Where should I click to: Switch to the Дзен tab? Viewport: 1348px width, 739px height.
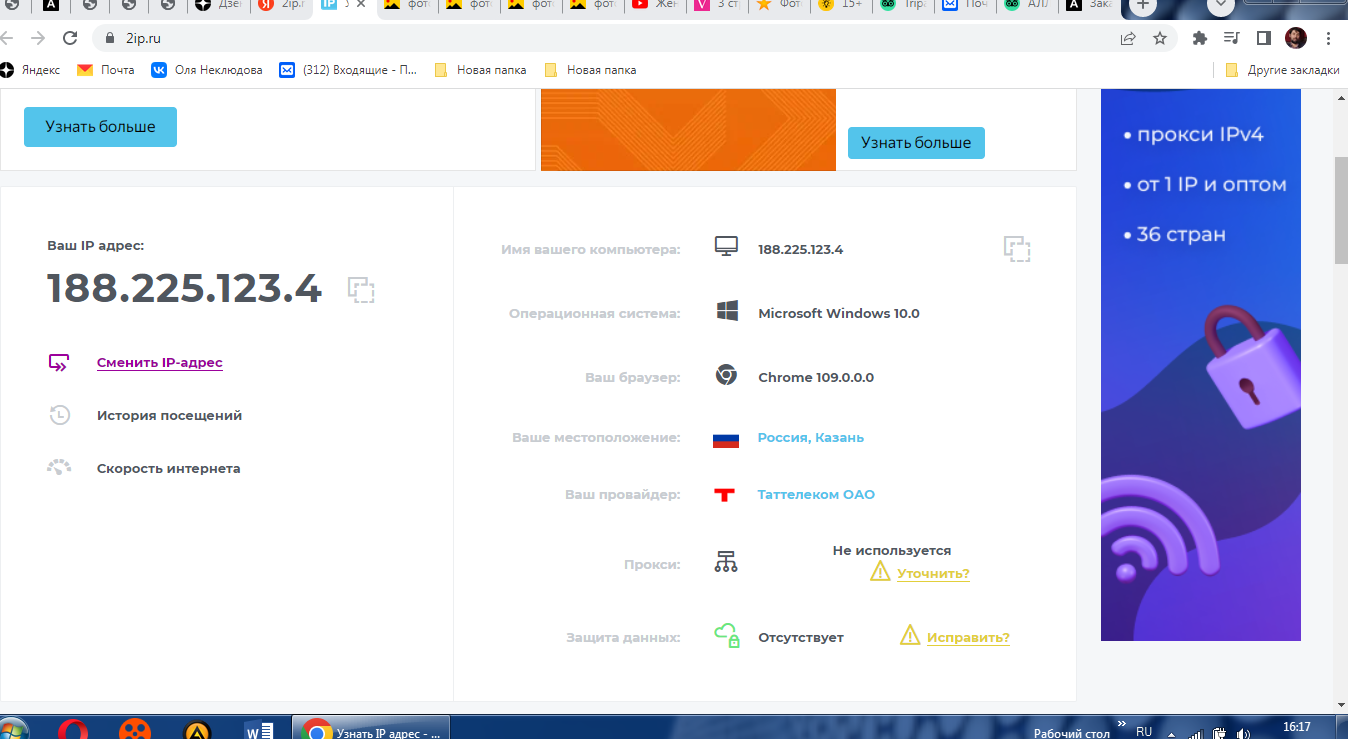(218, 5)
